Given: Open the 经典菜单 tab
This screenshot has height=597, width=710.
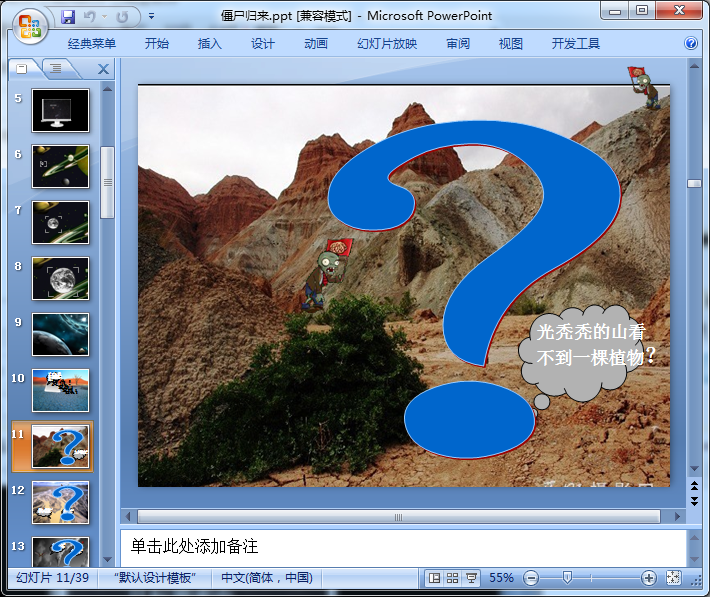Looking at the screenshot, I should (91, 43).
